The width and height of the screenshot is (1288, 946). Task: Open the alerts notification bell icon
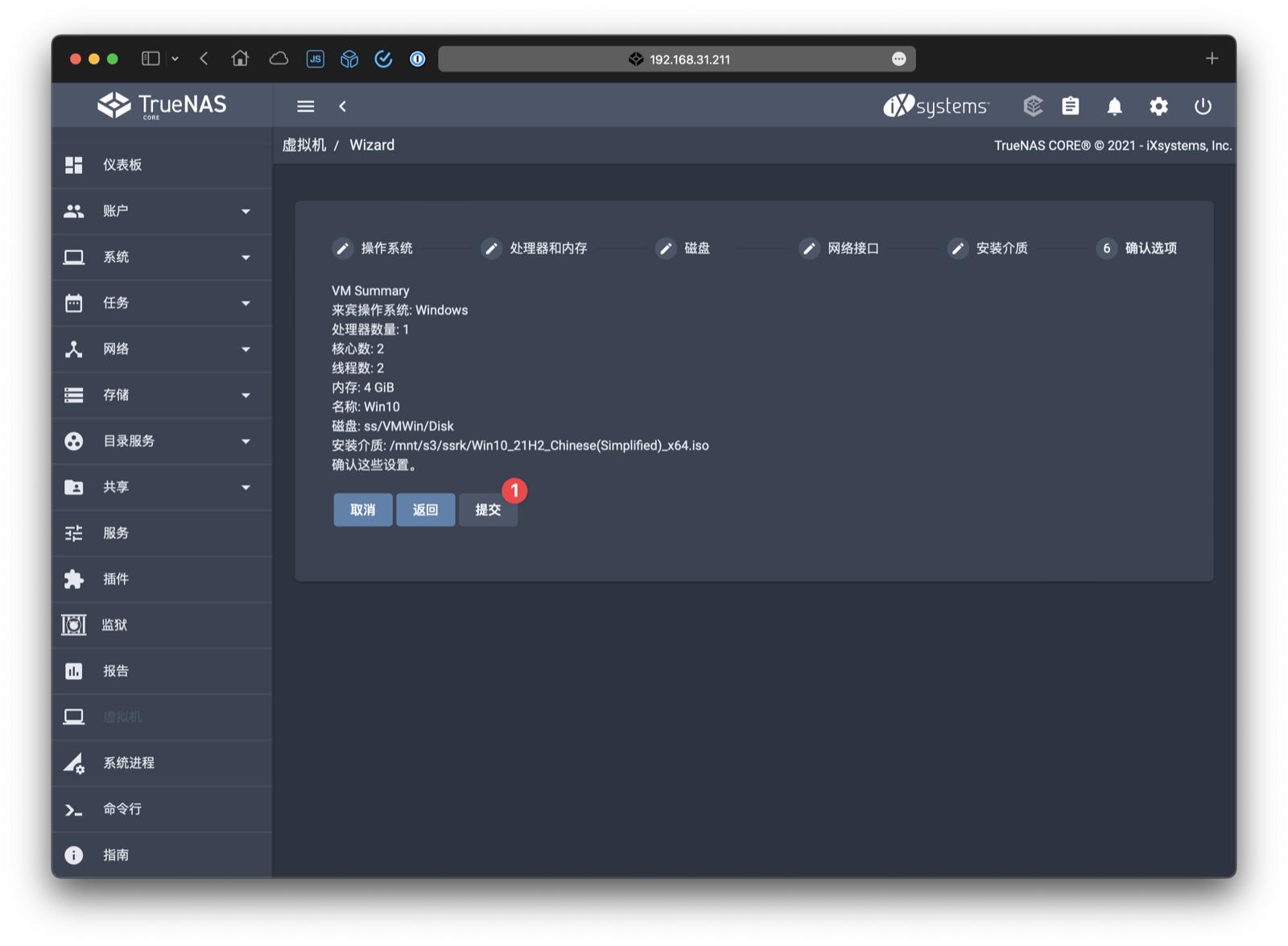pos(1115,105)
